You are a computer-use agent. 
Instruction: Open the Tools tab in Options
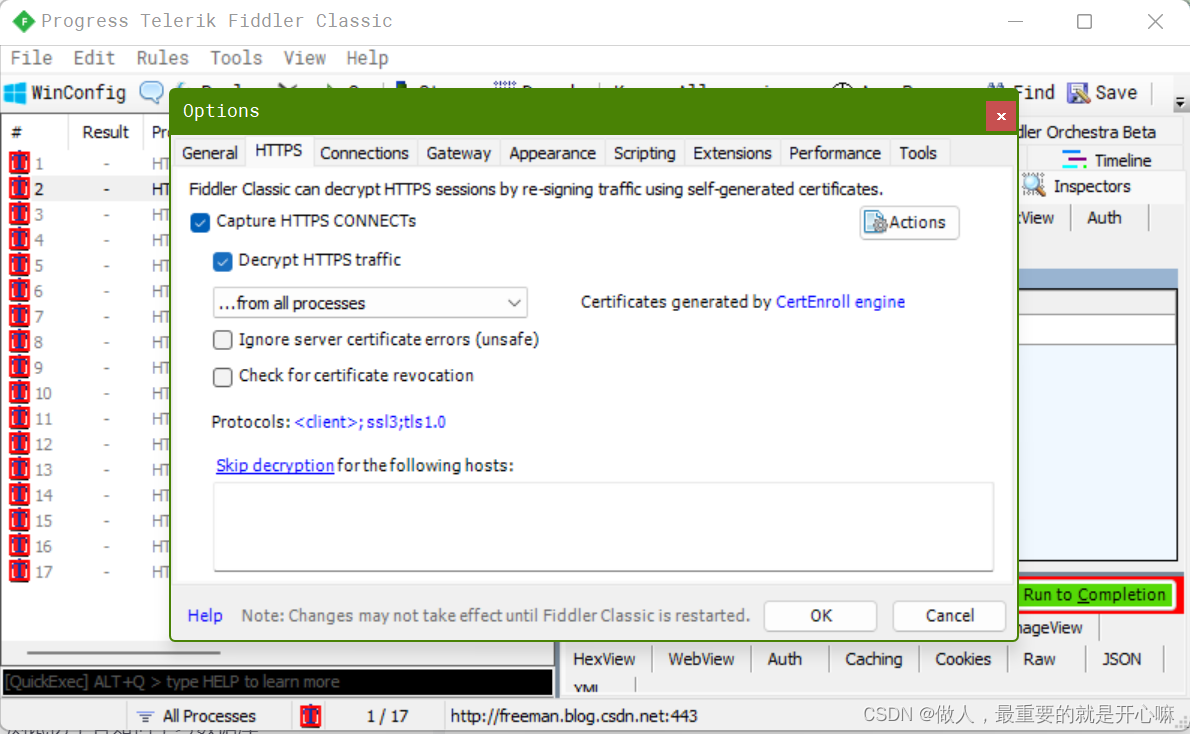[918, 153]
